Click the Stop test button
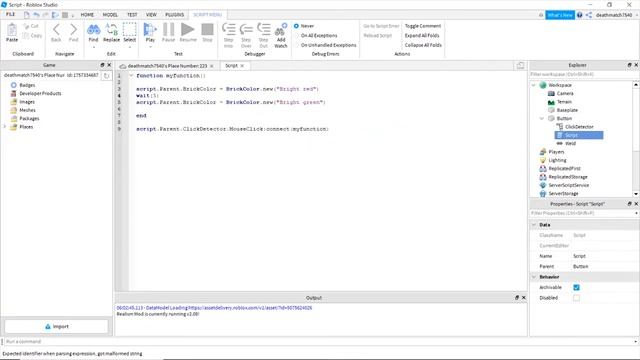 pos(207,30)
